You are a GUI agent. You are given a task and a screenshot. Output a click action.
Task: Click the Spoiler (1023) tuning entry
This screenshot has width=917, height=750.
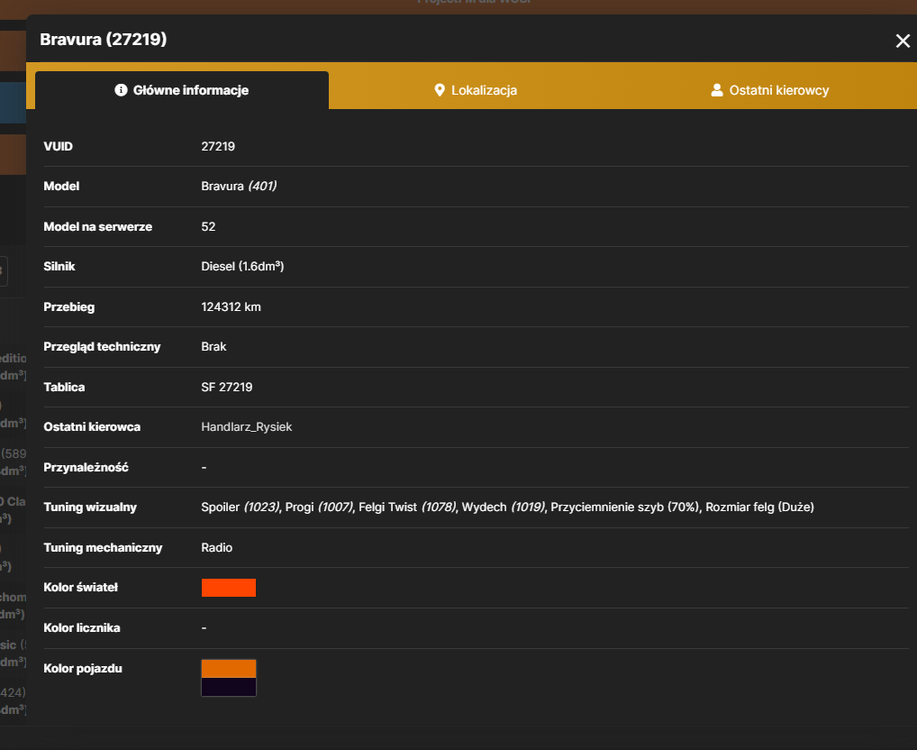(x=240, y=507)
